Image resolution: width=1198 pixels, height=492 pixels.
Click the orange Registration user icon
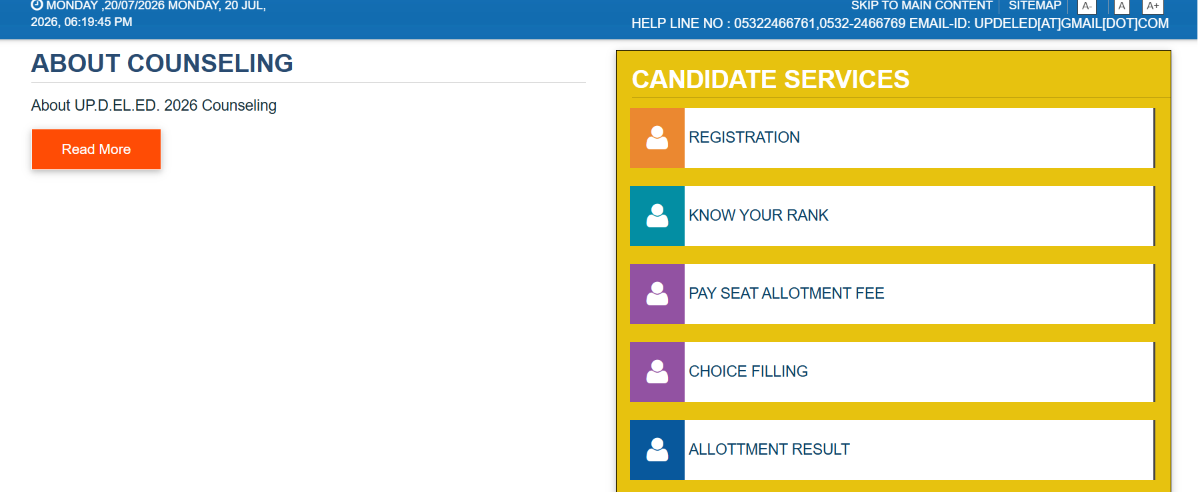tap(657, 138)
